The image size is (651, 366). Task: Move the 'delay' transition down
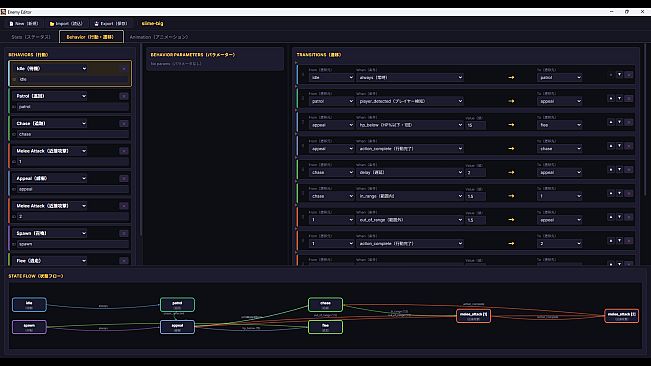[619, 169]
